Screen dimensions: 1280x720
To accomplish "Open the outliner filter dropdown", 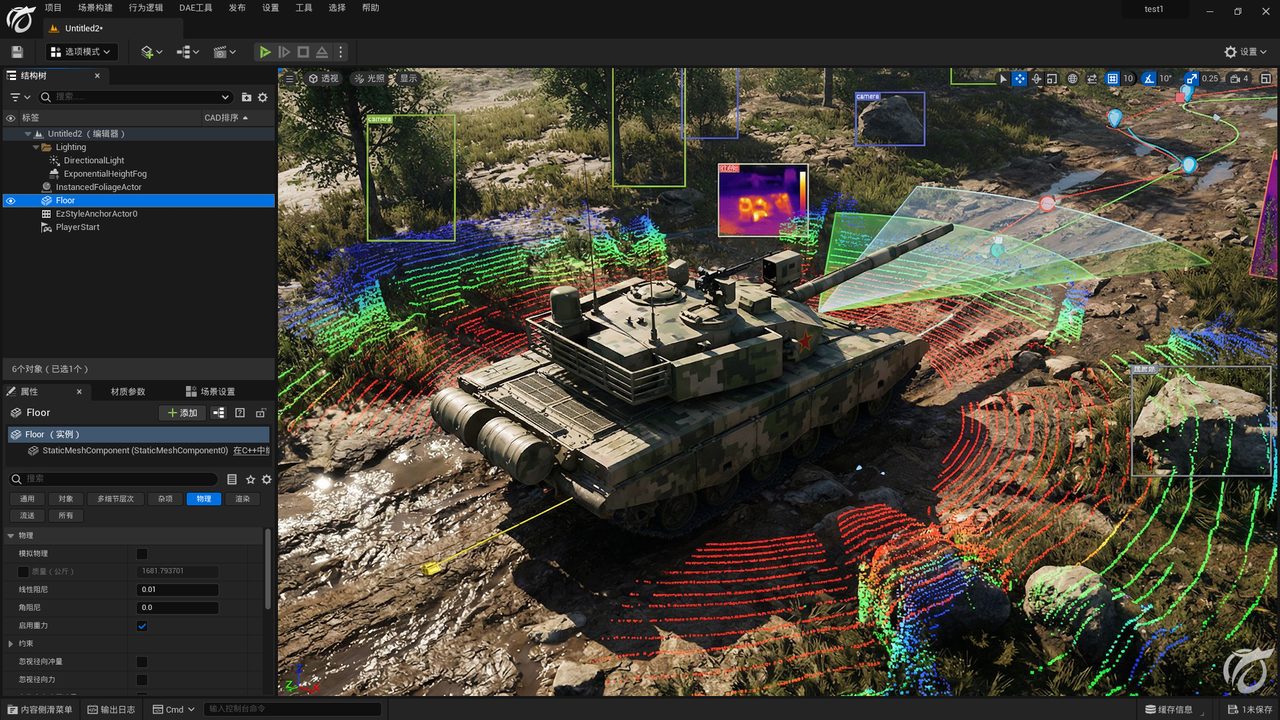I will pos(19,97).
